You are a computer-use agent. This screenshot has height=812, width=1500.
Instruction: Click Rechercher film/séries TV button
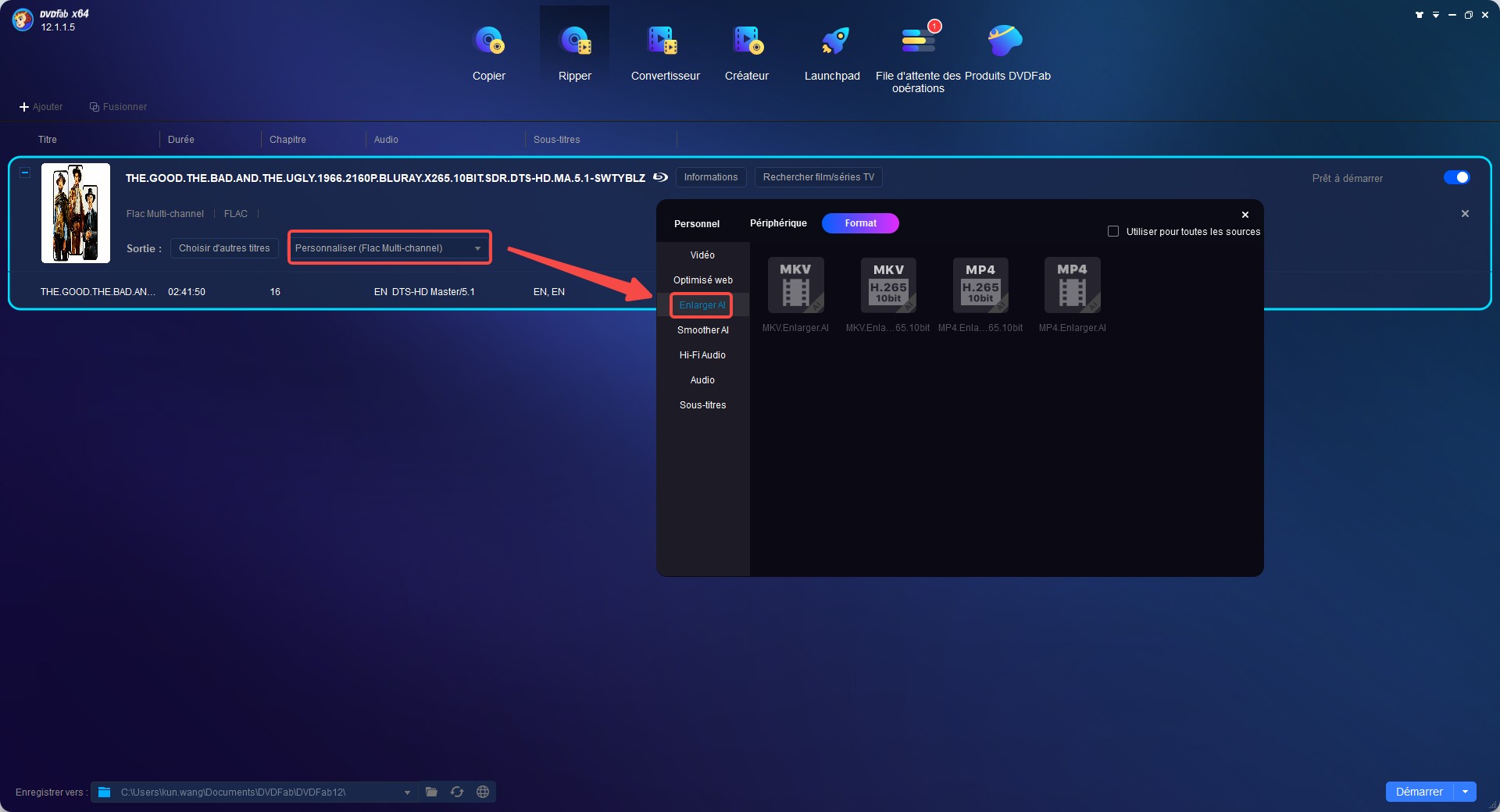pyautogui.click(x=818, y=177)
